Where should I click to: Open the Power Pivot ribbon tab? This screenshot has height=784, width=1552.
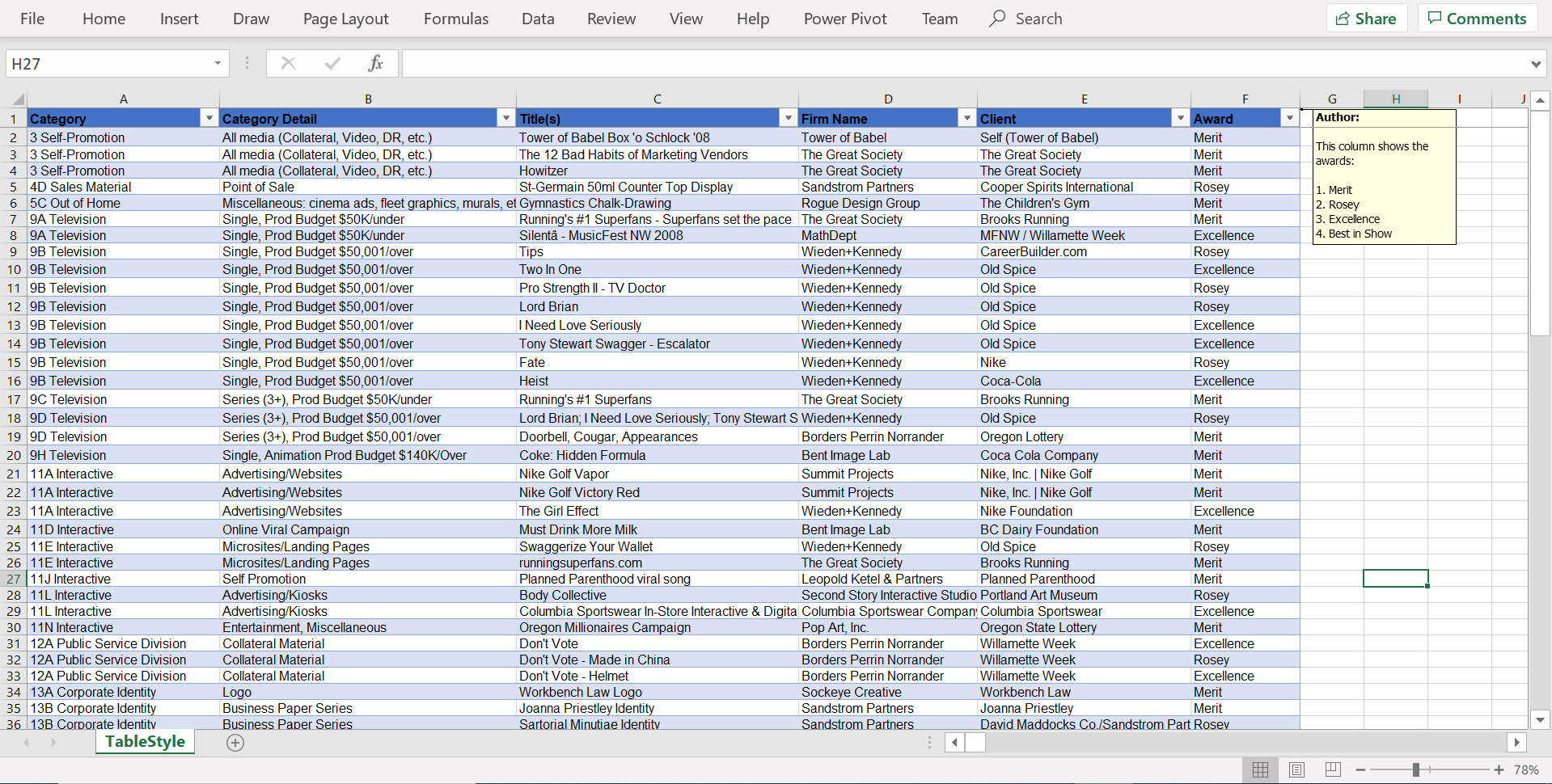click(844, 18)
